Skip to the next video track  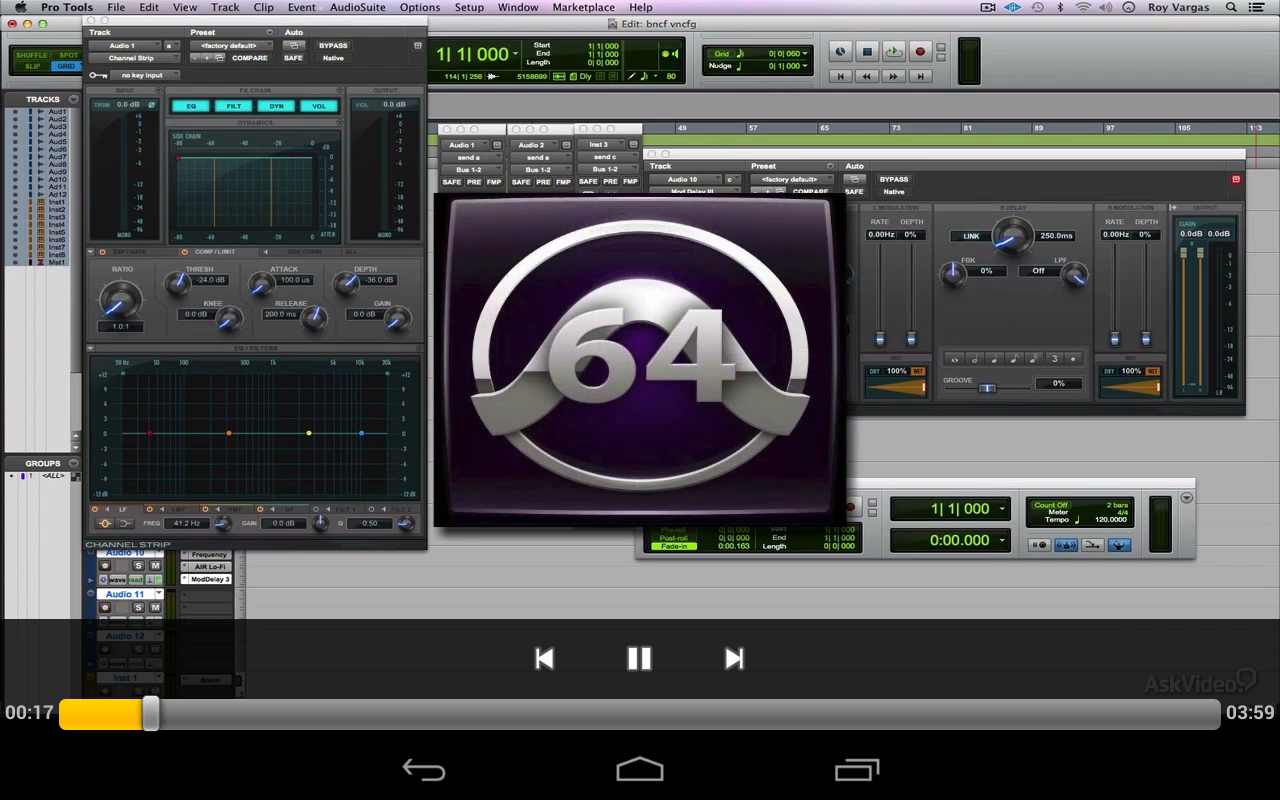pyautogui.click(x=734, y=658)
